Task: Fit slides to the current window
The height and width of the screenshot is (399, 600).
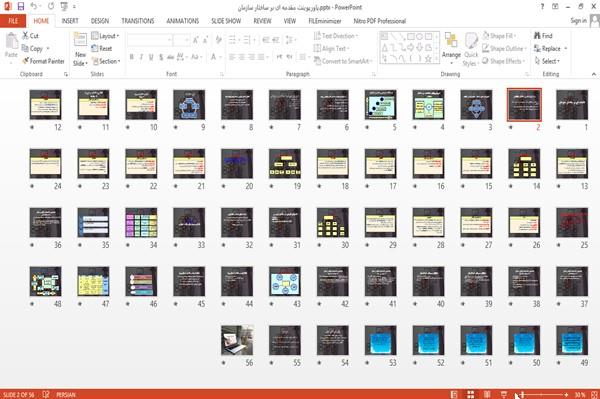Action: [594, 394]
